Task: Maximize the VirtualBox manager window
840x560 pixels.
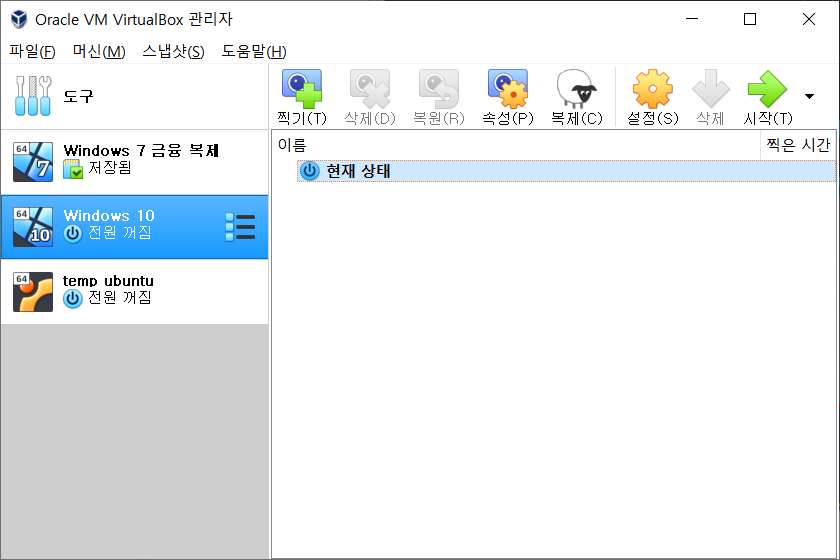Action: tap(750, 19)
